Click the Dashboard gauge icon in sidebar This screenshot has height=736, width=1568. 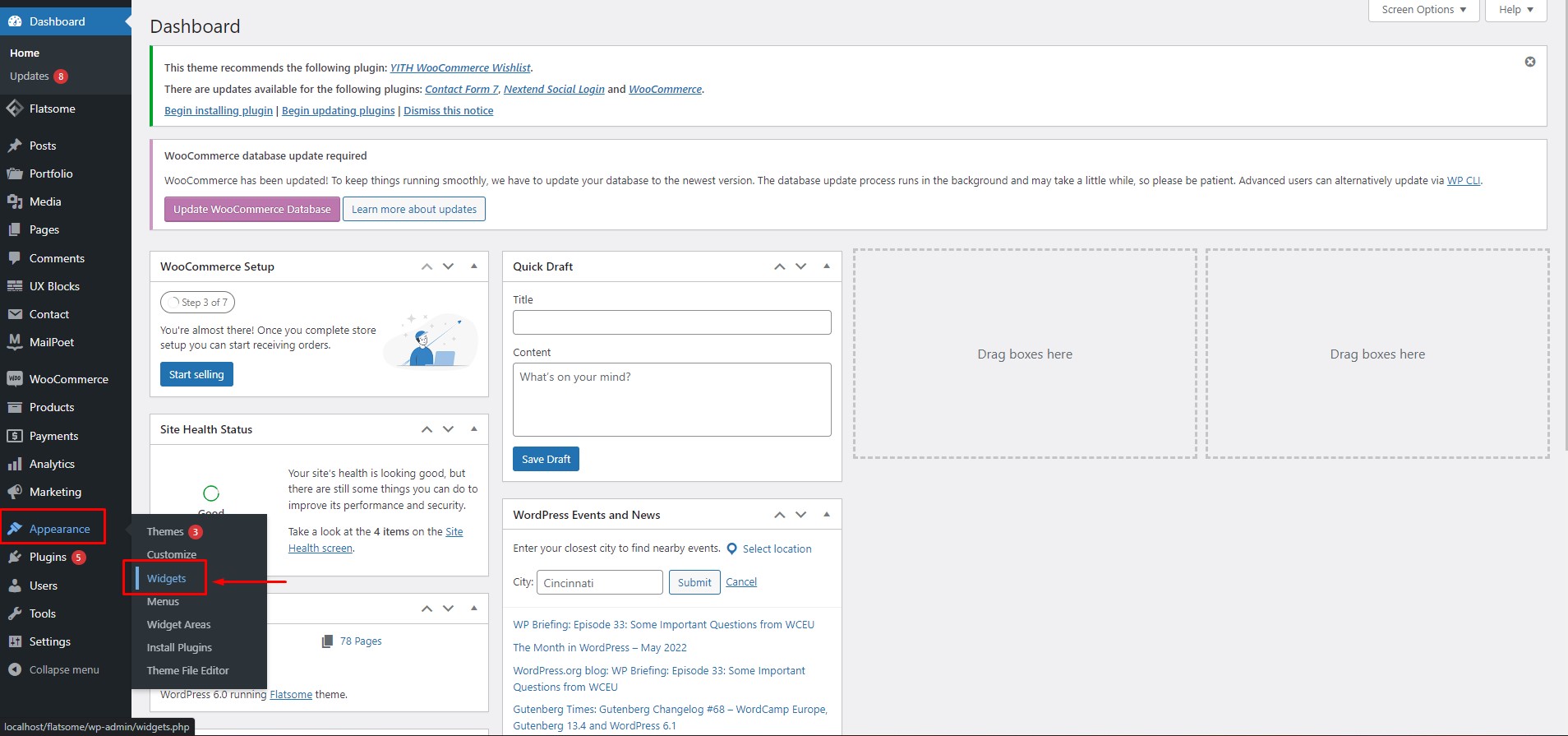tap(15, 21)
